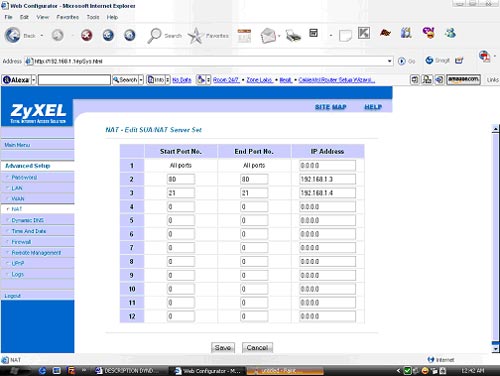Click IP Address field showing 192.168.1.3
The height and width of the screenshot is (376, 500).
(327, 179)
